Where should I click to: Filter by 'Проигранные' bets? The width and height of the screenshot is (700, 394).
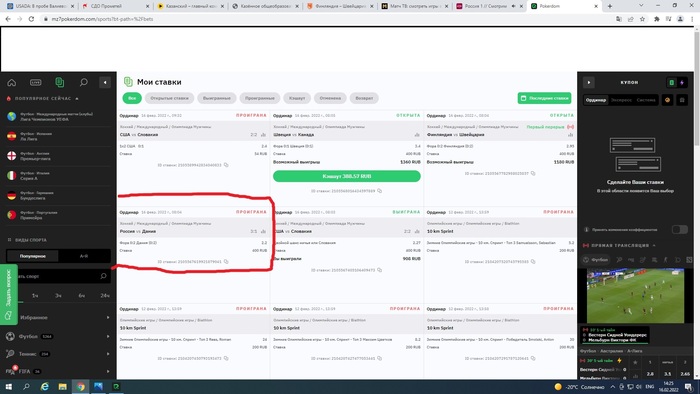(x=259, y=98)
